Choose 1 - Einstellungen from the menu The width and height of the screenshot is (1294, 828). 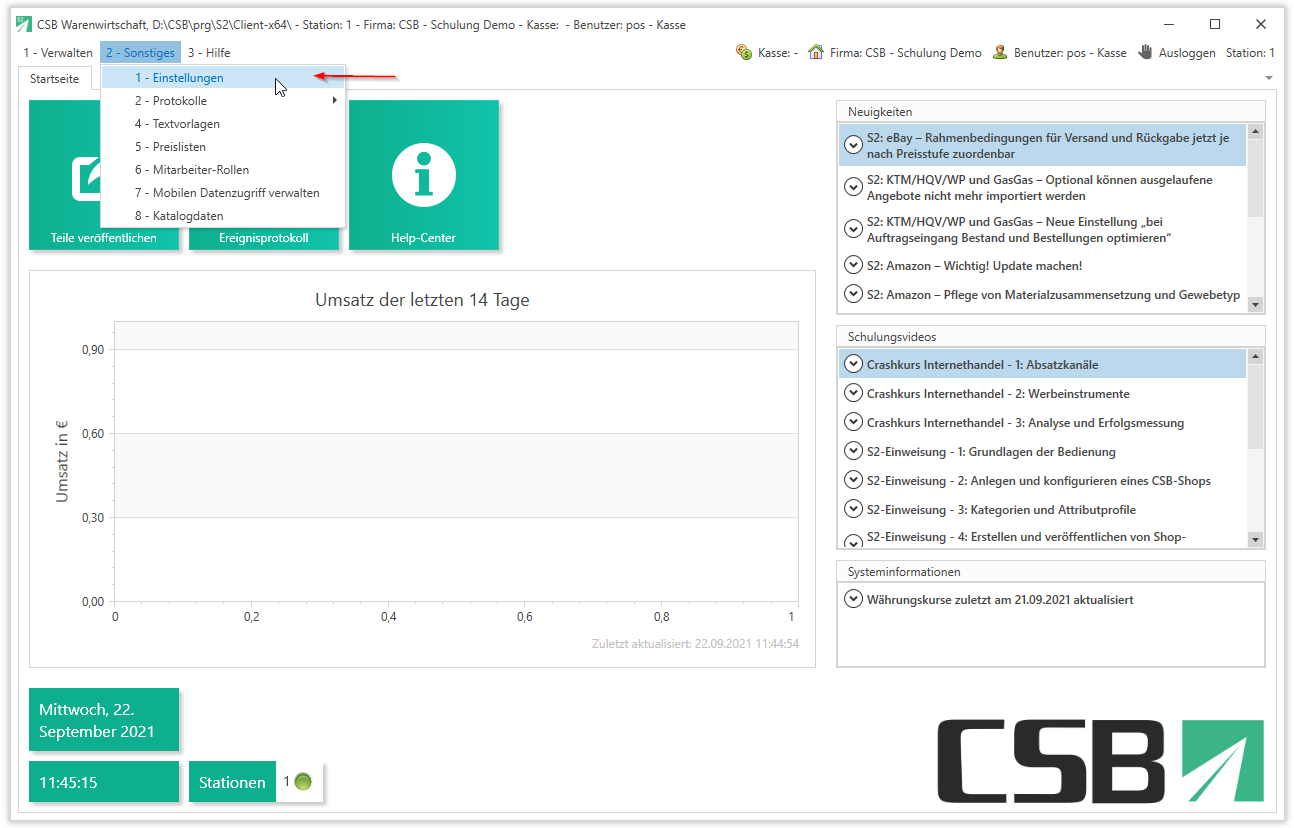(224, 78)
